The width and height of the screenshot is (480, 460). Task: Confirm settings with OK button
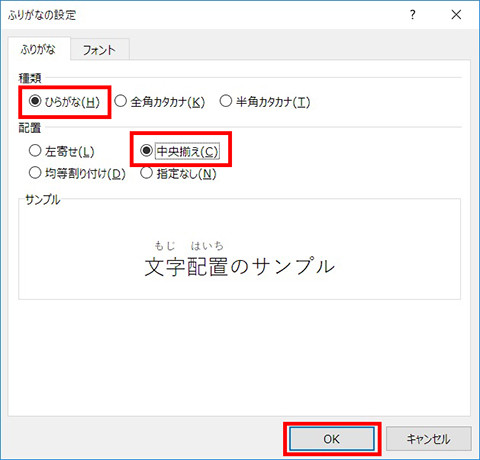(x=332, y=439)
